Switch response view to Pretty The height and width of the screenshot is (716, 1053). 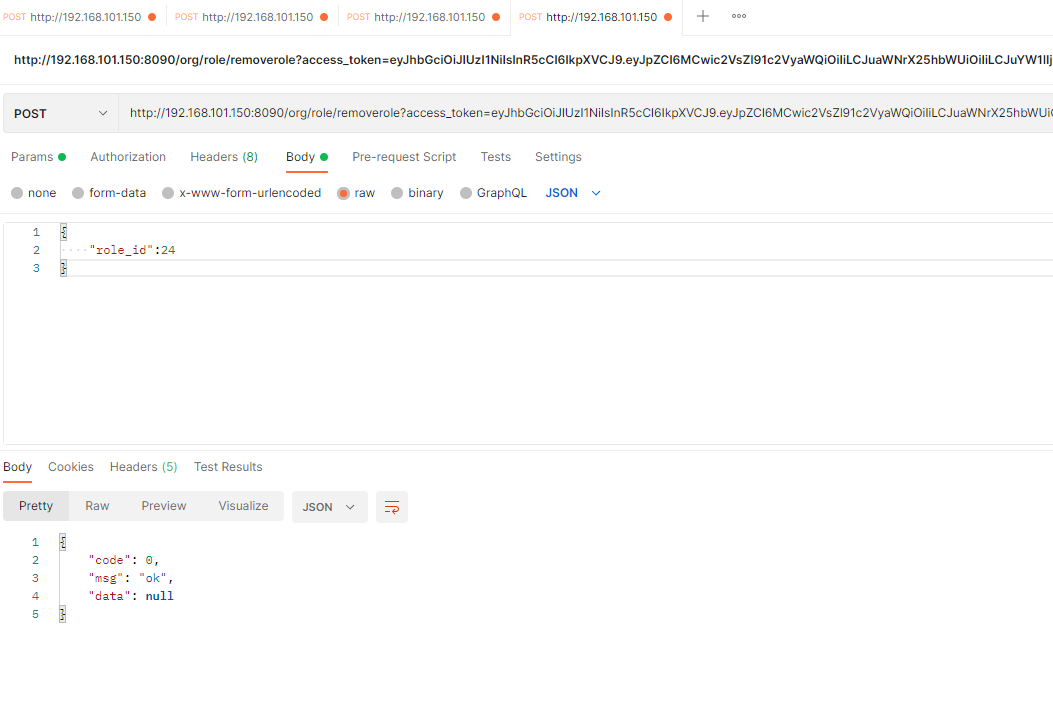[x=36, y=506]
